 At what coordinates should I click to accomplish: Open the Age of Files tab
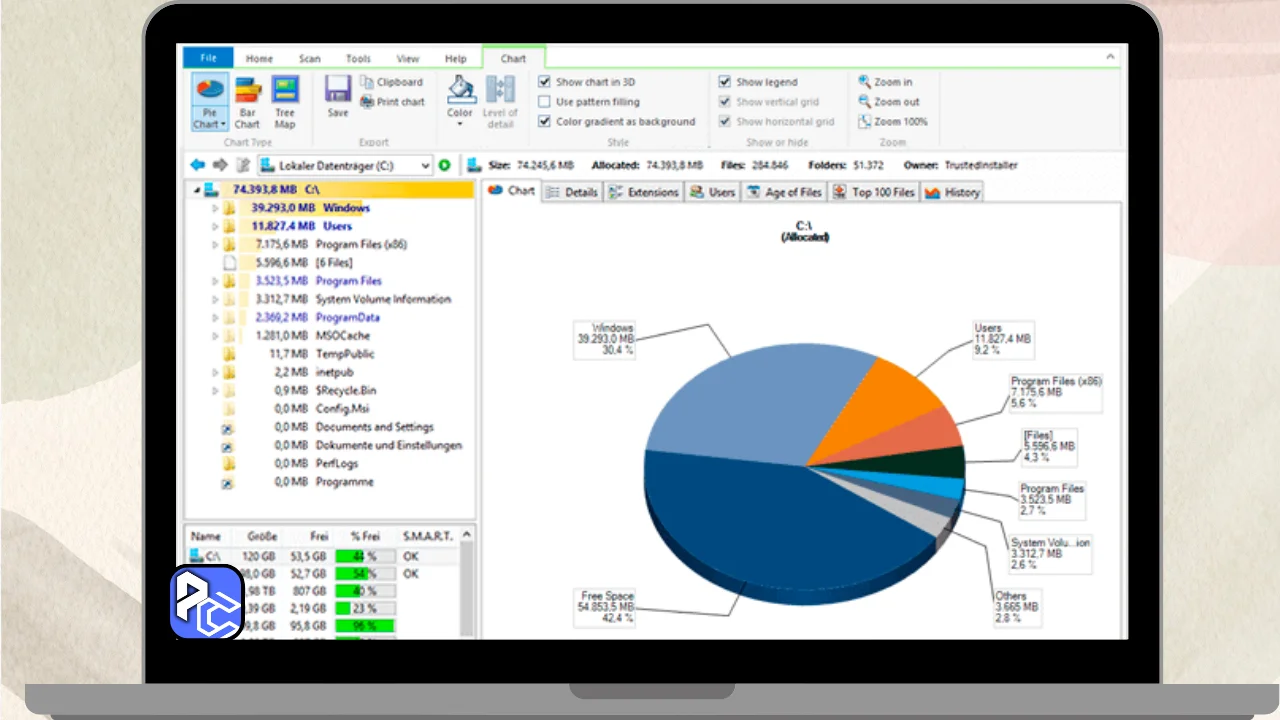coord(785,192)
